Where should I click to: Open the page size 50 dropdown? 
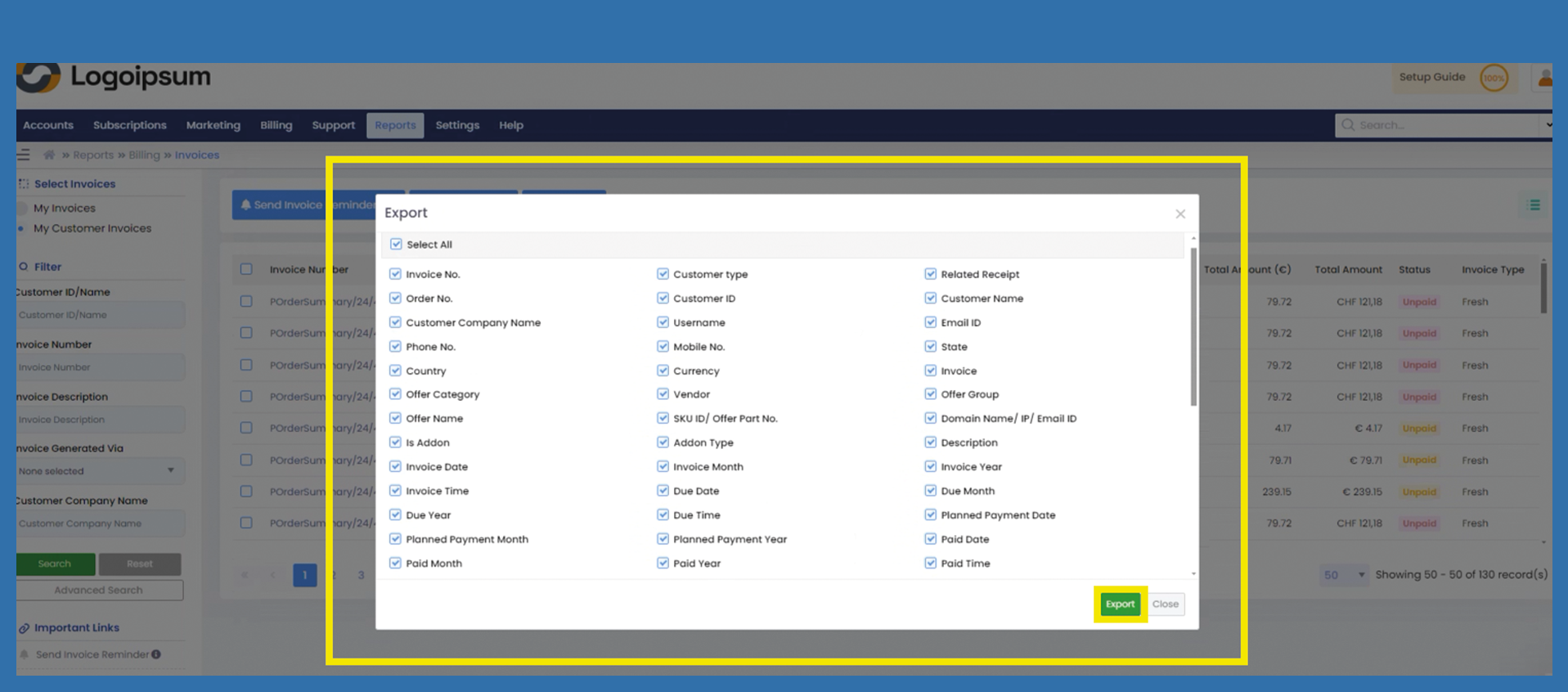pos(1343,575)
